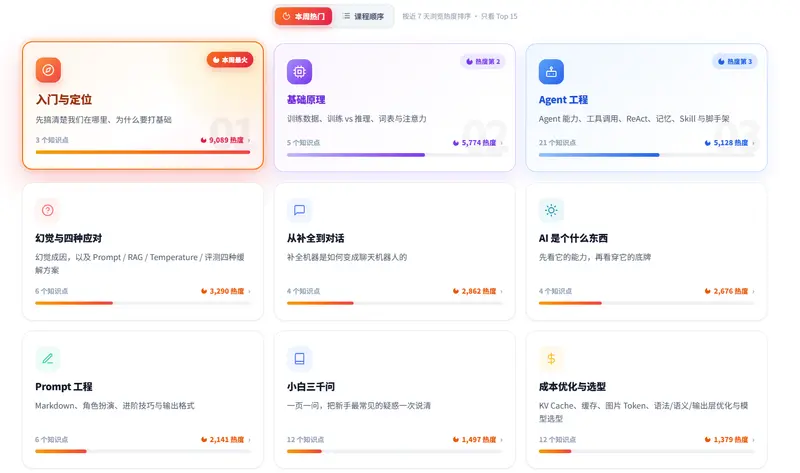Image resolution: width=800 pixels, height=473 pixels.
Task: Click the 5,774 热度 value
Action: 474,143
